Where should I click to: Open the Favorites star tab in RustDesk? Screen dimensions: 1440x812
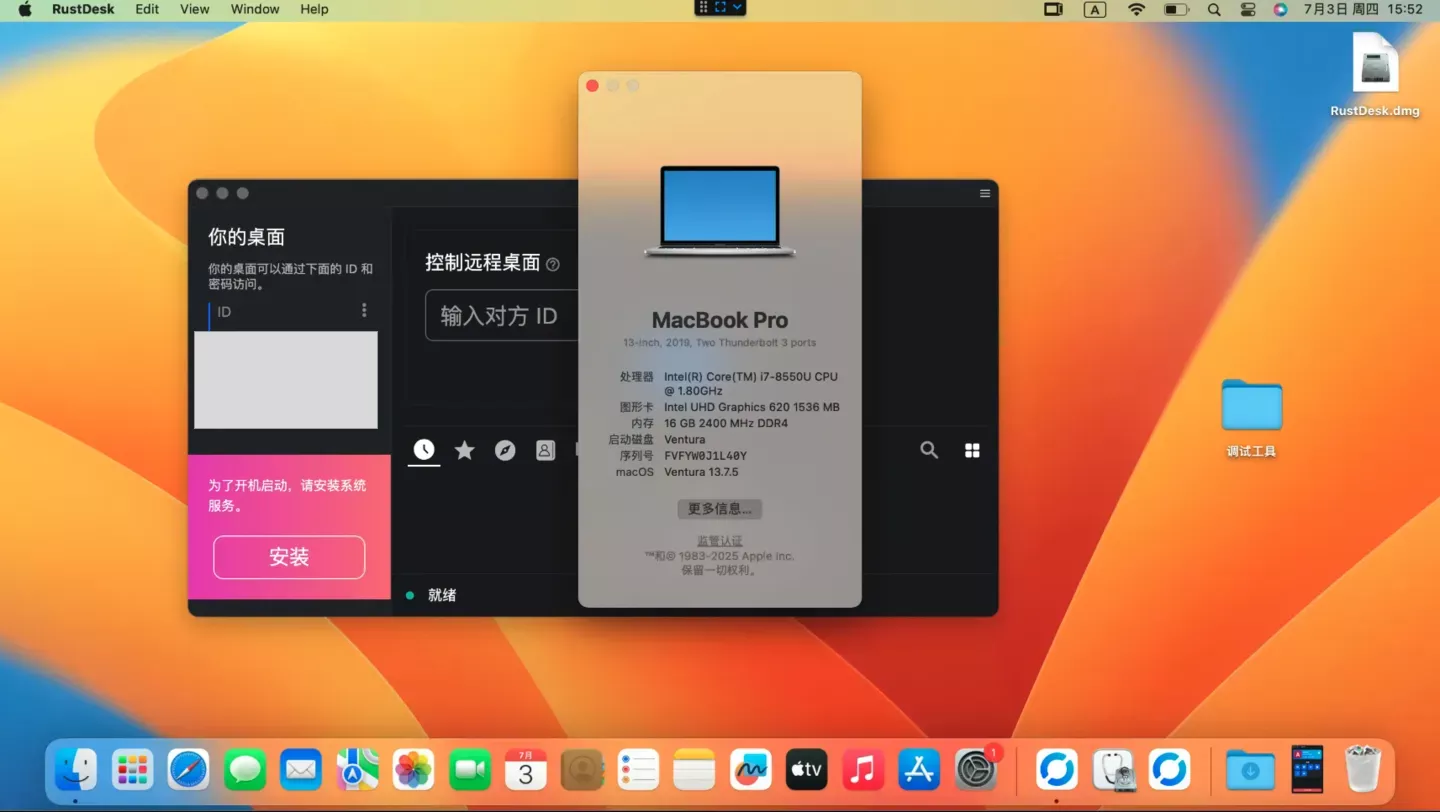(464, 450)
